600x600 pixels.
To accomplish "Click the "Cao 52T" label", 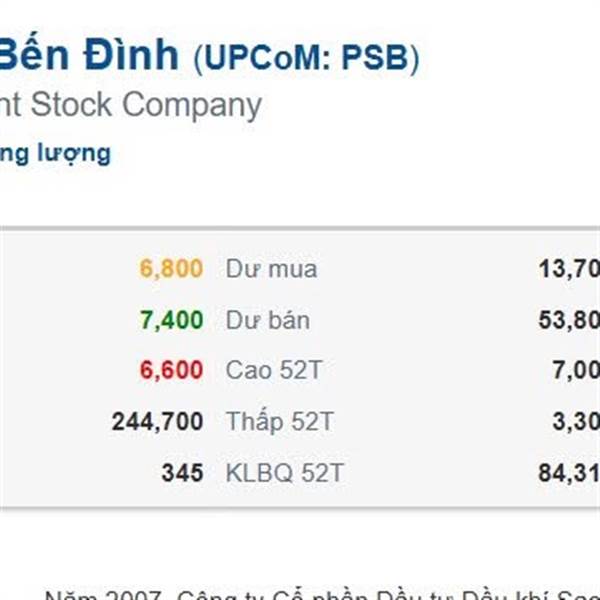I will tap(274, 371).
